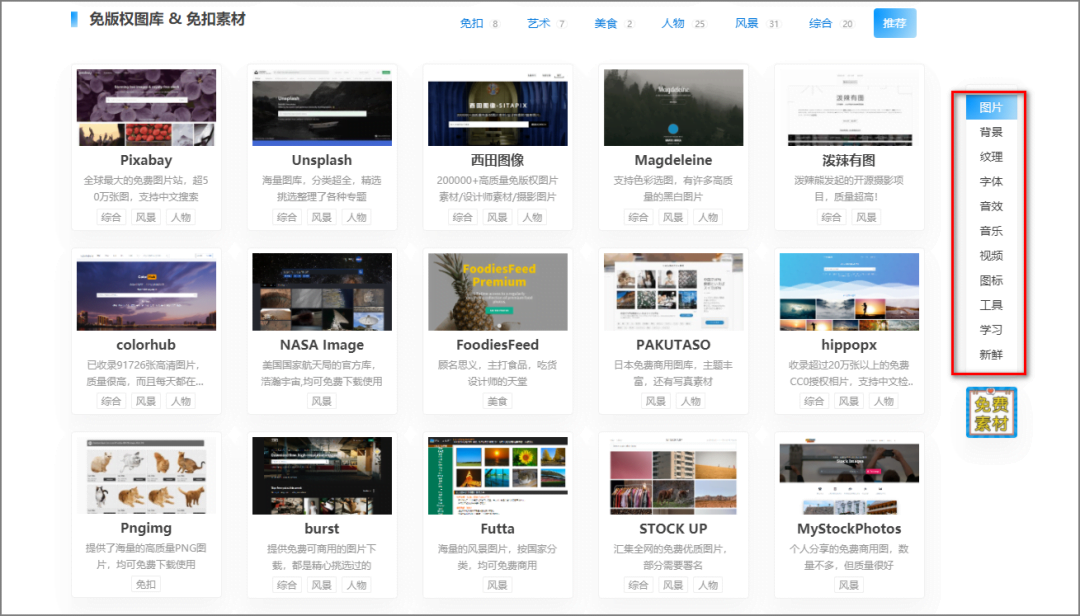Switch to the 风景 filter tab
This screenshot has height=616, width=1080.
coord(746,22)
